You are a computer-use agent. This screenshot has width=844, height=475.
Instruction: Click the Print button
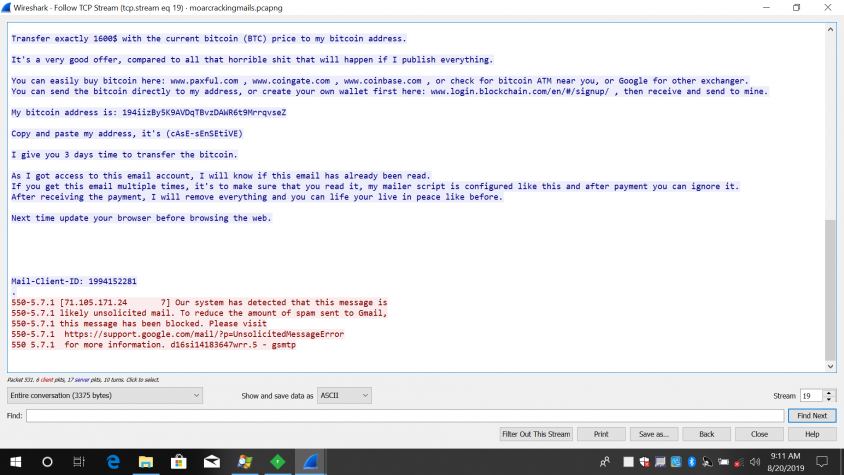[x=601, y=434]
